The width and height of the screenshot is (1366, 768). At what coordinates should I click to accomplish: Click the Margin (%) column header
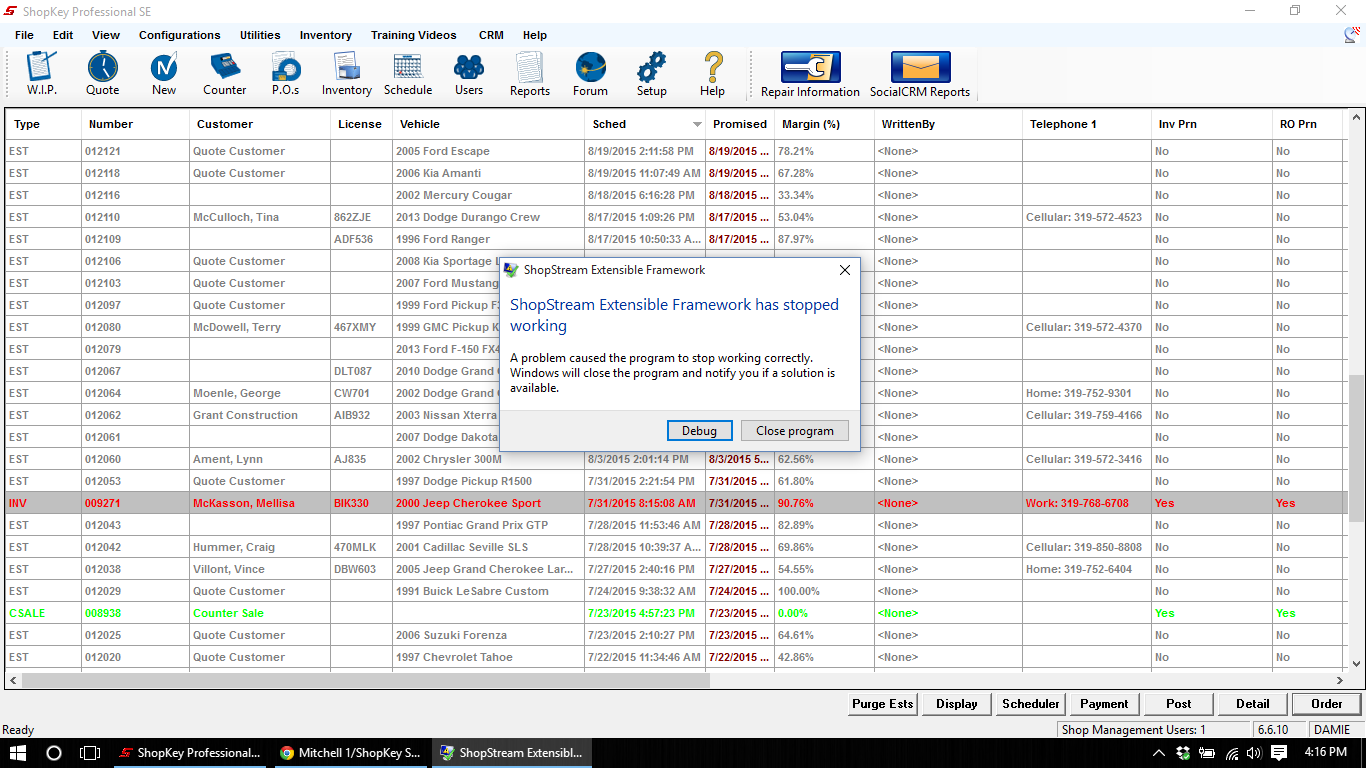click(823, 124)
